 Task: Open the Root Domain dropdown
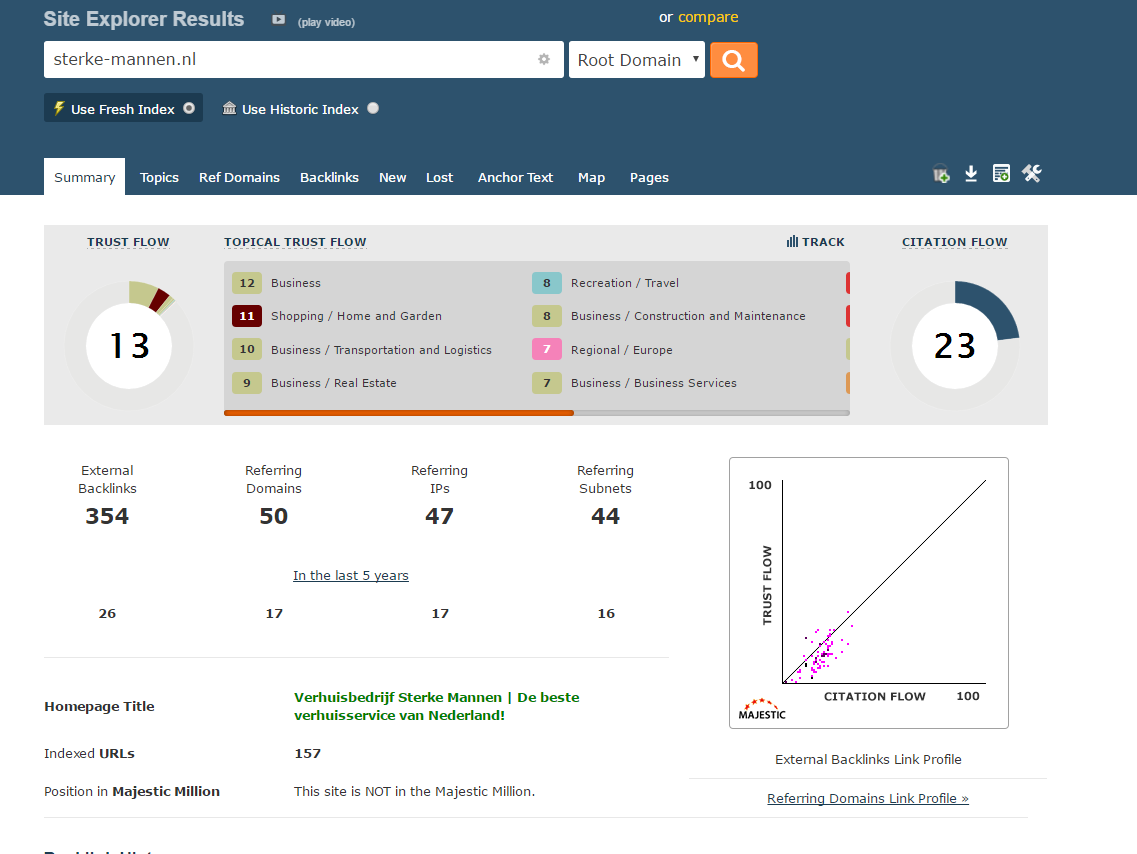tap(637, 60)
